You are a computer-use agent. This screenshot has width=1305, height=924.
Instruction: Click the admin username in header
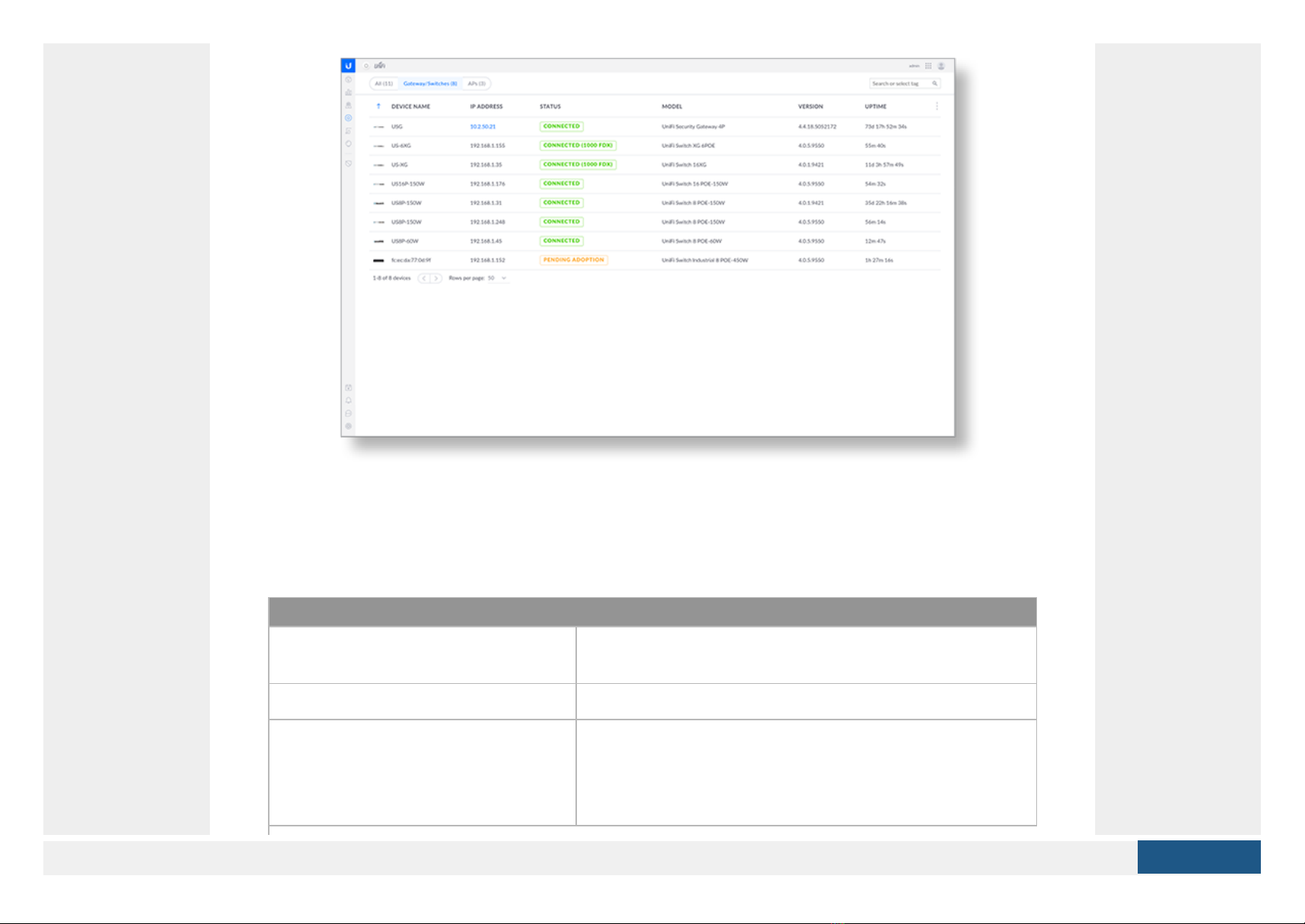[914, 66]
